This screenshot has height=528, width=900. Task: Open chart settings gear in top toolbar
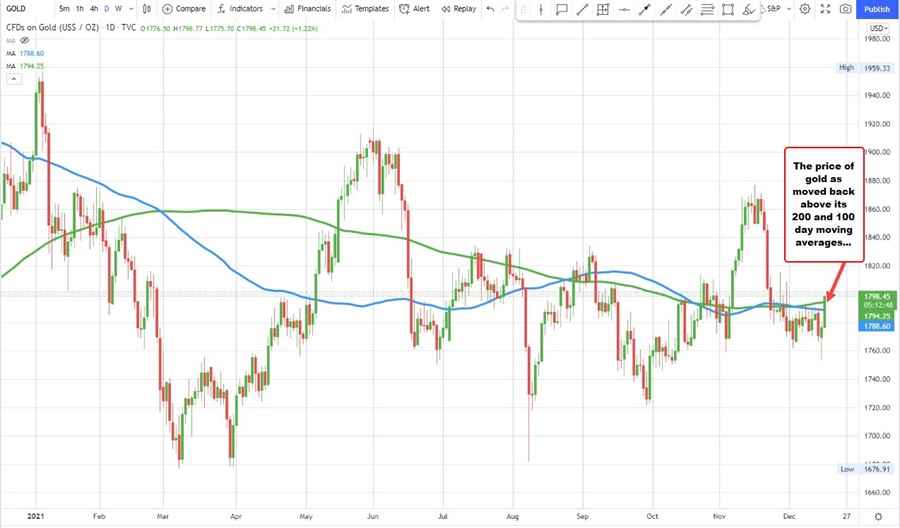[x=806, y=9]
